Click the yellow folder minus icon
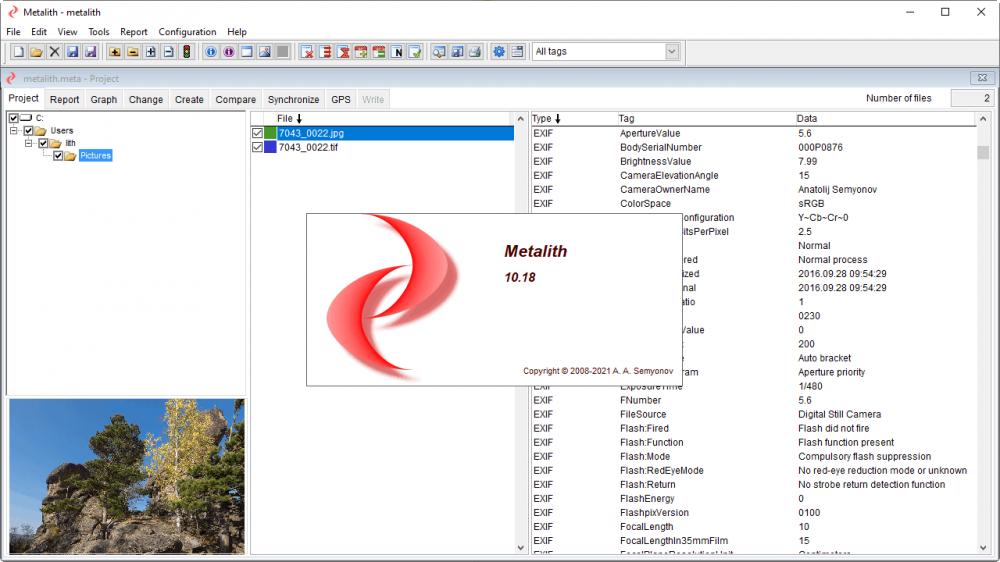This screenshot has width=1000, height=562. point(133,52)
